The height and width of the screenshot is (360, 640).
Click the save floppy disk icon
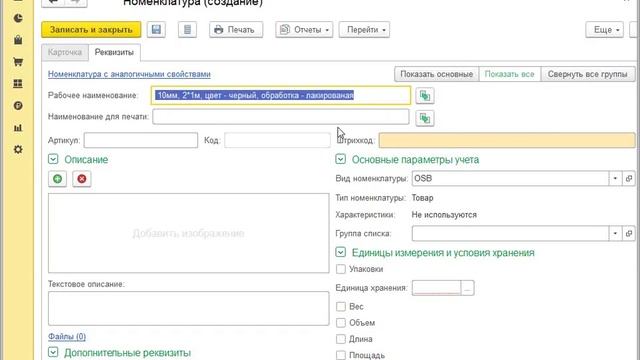point(156,30)
